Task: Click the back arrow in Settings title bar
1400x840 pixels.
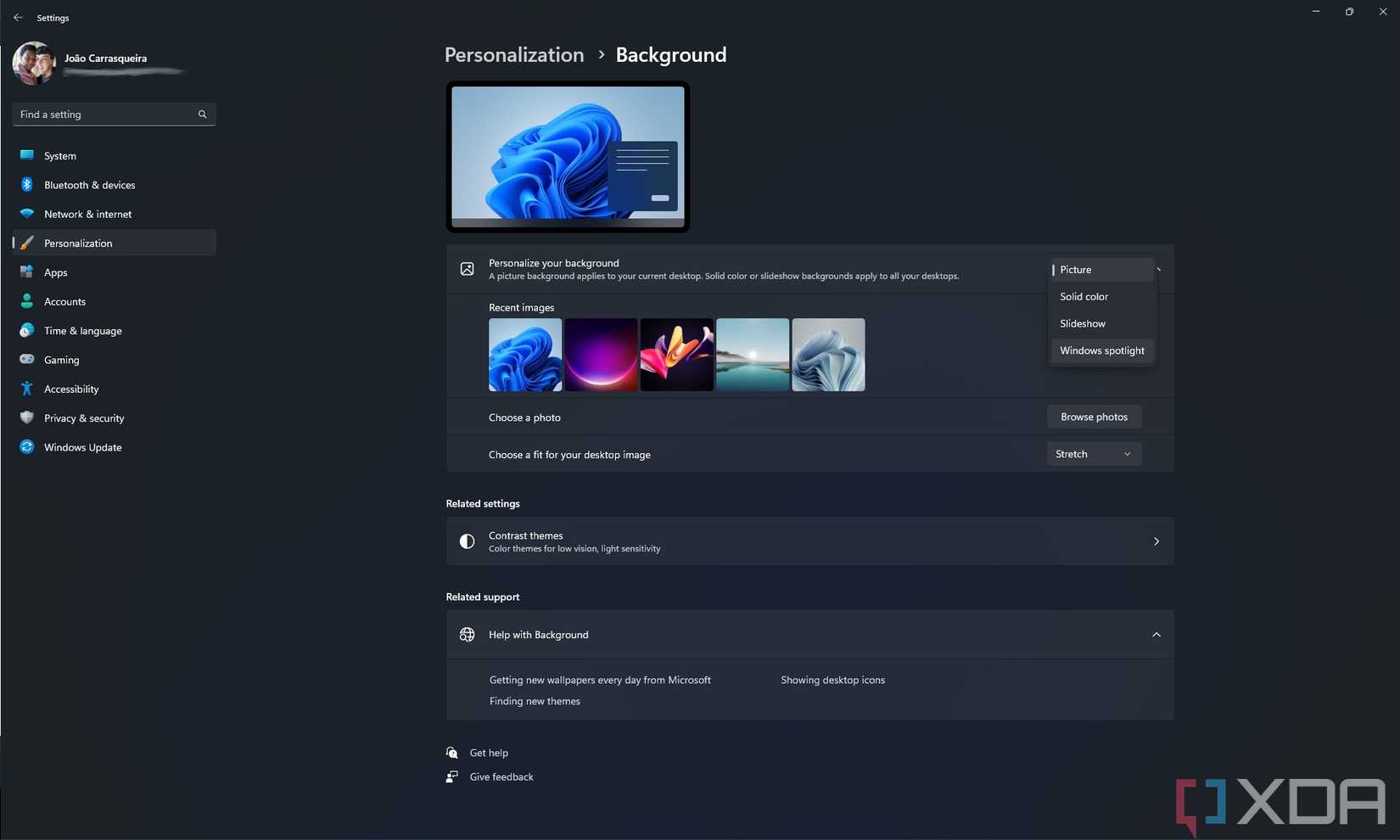Action: (x=18, y=17)
